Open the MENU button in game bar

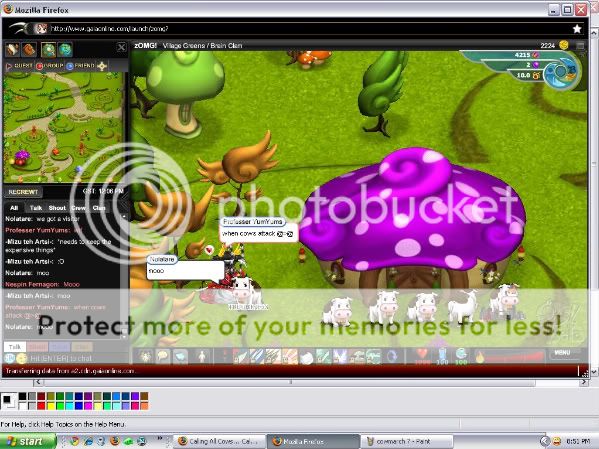562,352
